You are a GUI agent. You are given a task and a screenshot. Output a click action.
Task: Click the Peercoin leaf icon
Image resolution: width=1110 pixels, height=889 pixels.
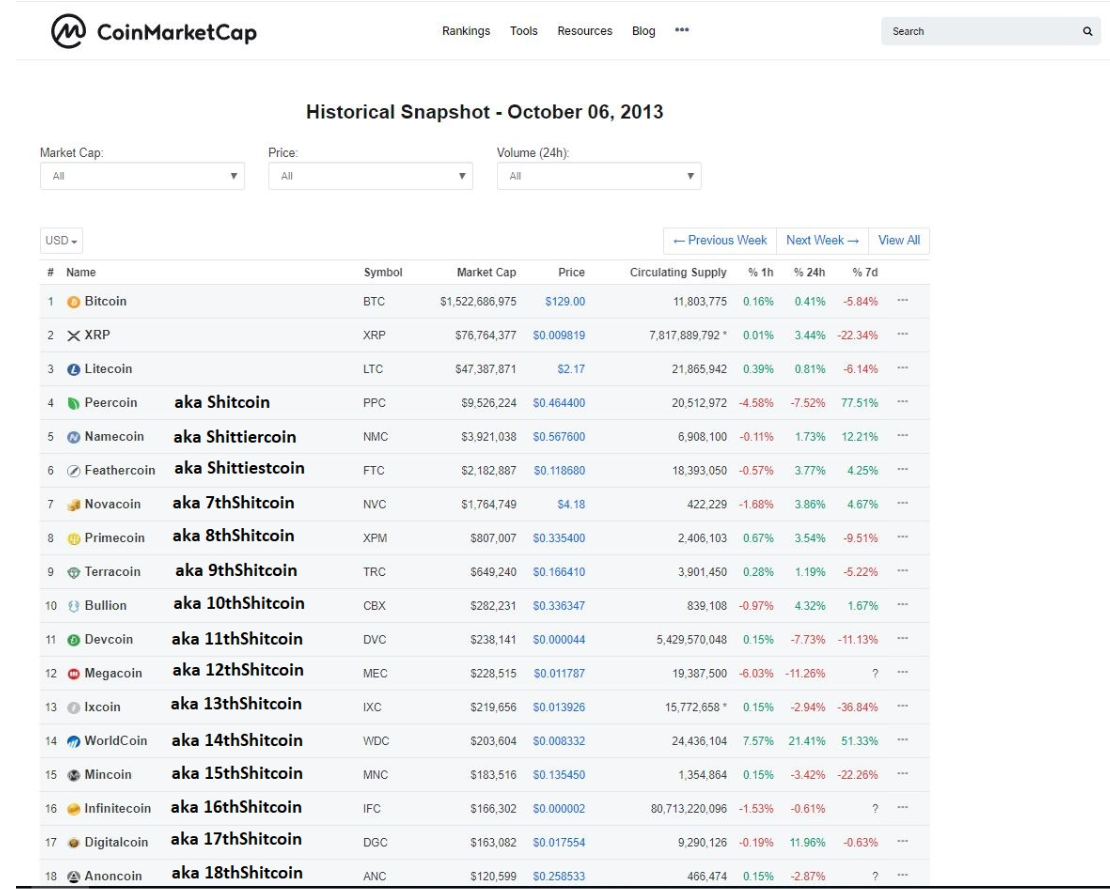(74, 403)
